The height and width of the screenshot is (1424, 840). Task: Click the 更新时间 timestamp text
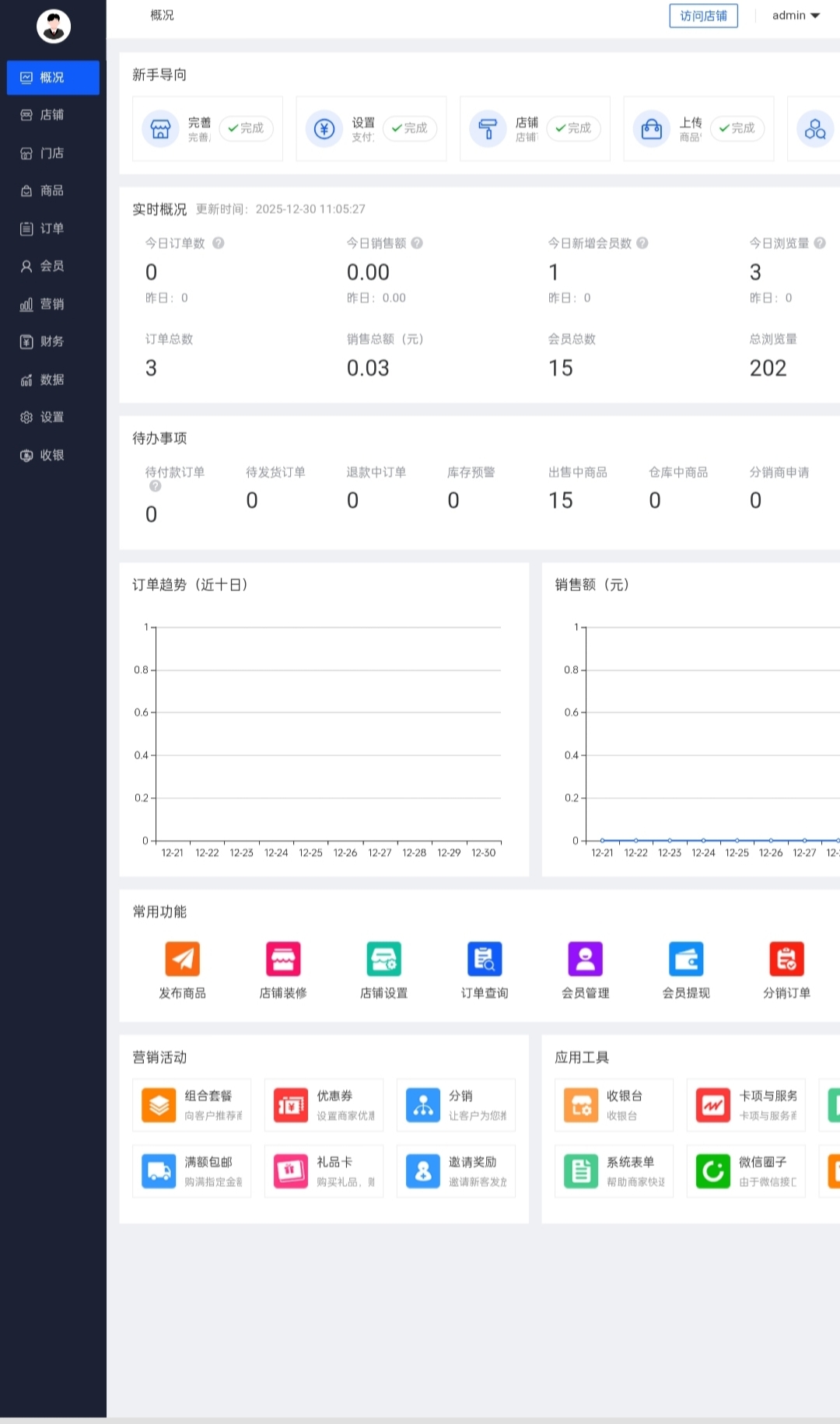(x=281, y=209)
